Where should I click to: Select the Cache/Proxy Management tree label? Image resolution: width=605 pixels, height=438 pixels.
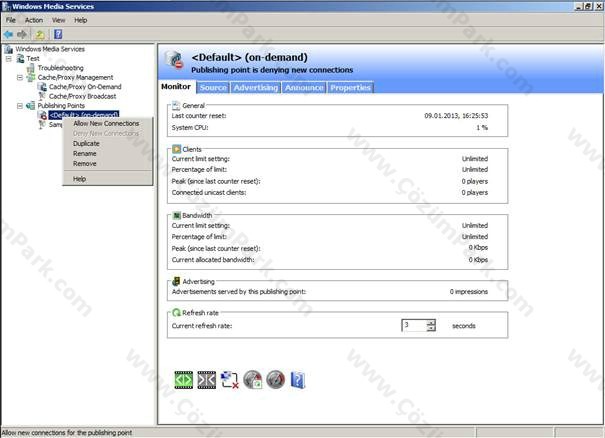pyautogui.click(x=76, y=78)
